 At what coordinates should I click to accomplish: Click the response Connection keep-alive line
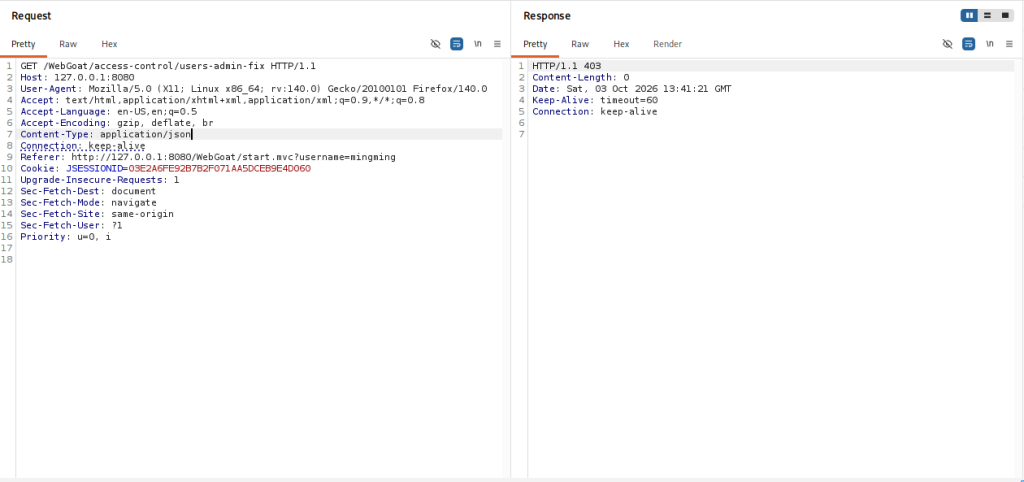(595, 112)
